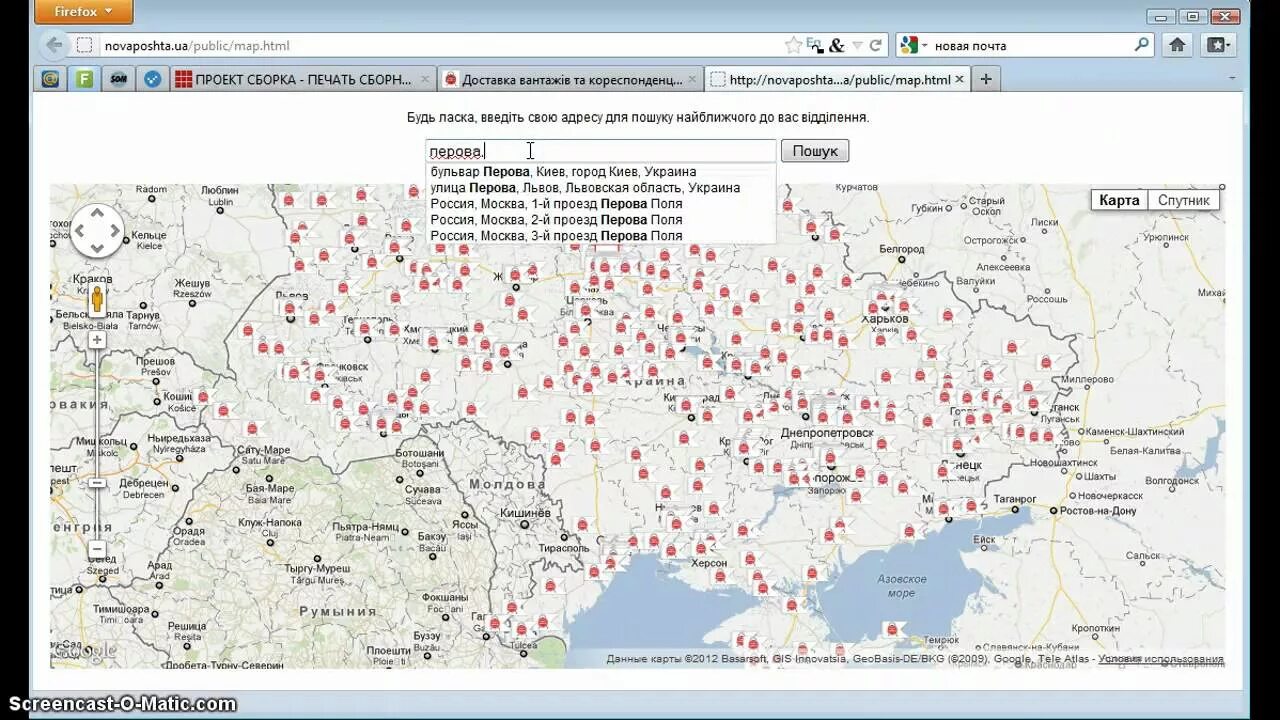Viewport: 1280px width, 720px height.
Task: Click the 'Белгород' city label
Action: point(902,248)
